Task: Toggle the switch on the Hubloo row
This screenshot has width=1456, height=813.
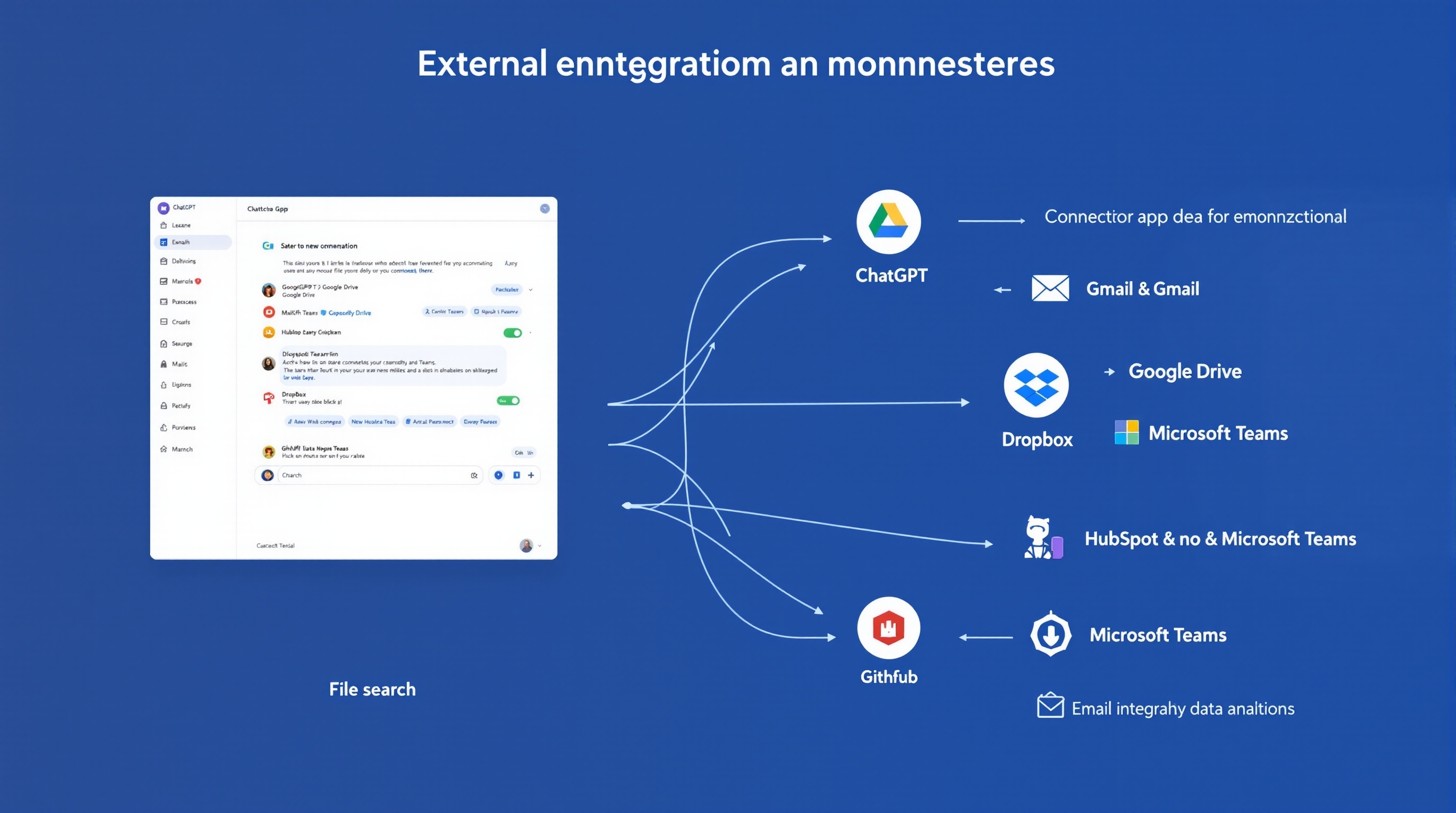Action: [x=513, y=333]
